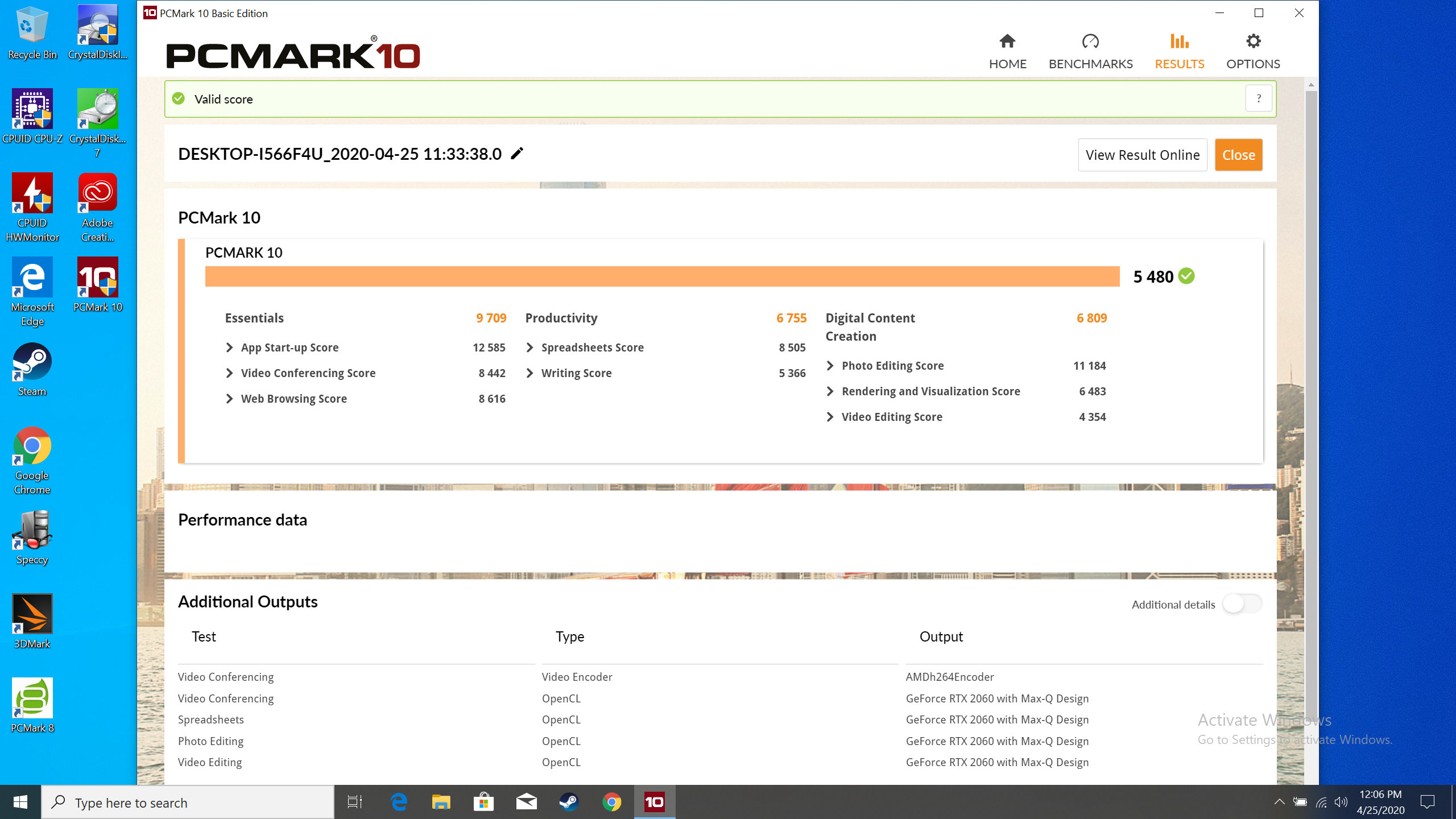The width and height of the screenshot is (1456, 819).
Task: Click the orange PCMark 10 score bar
Action: [x=662, y=276]
